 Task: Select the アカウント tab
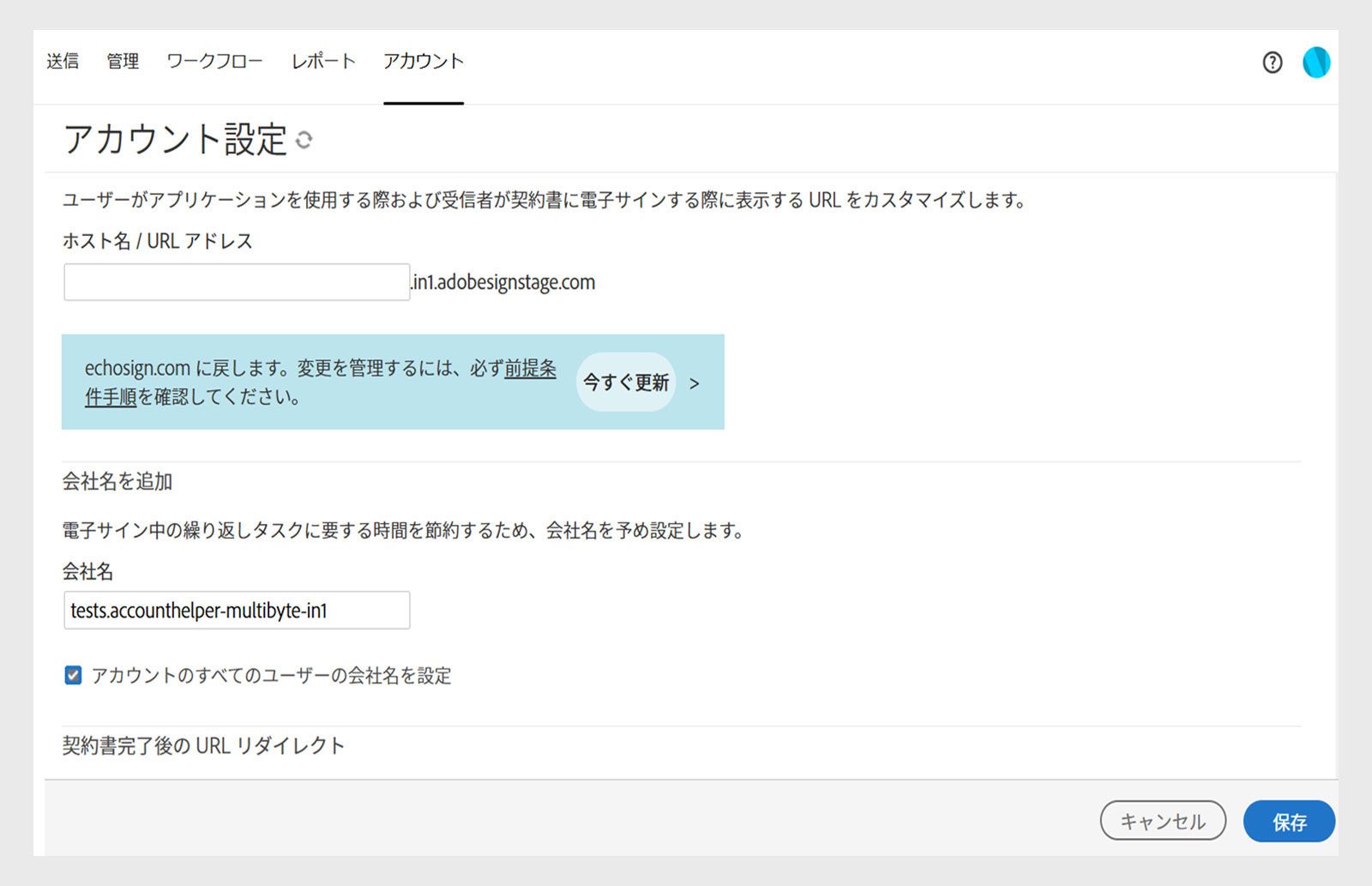pyautogui.click(x=424, y=61)
